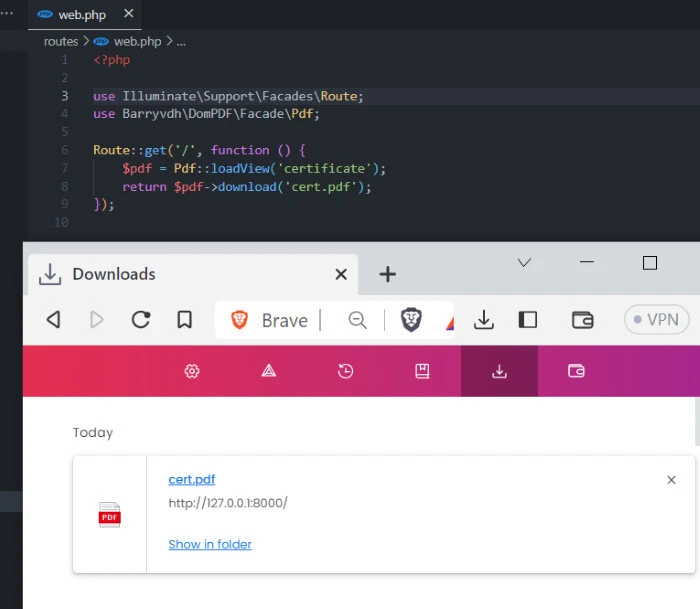The image size is (700, 609).
Task: Click the loadView method call in code
Action: [240, 168]
